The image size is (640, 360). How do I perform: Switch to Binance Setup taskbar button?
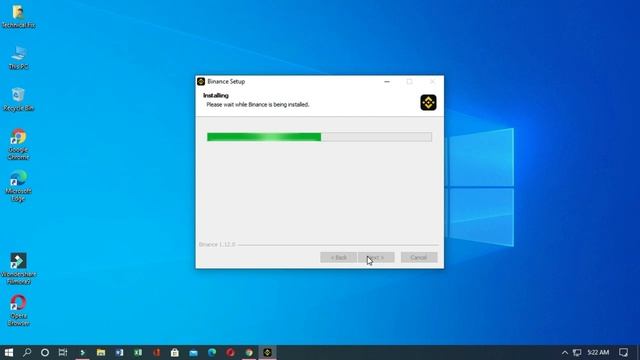click(x=267, y=352)
